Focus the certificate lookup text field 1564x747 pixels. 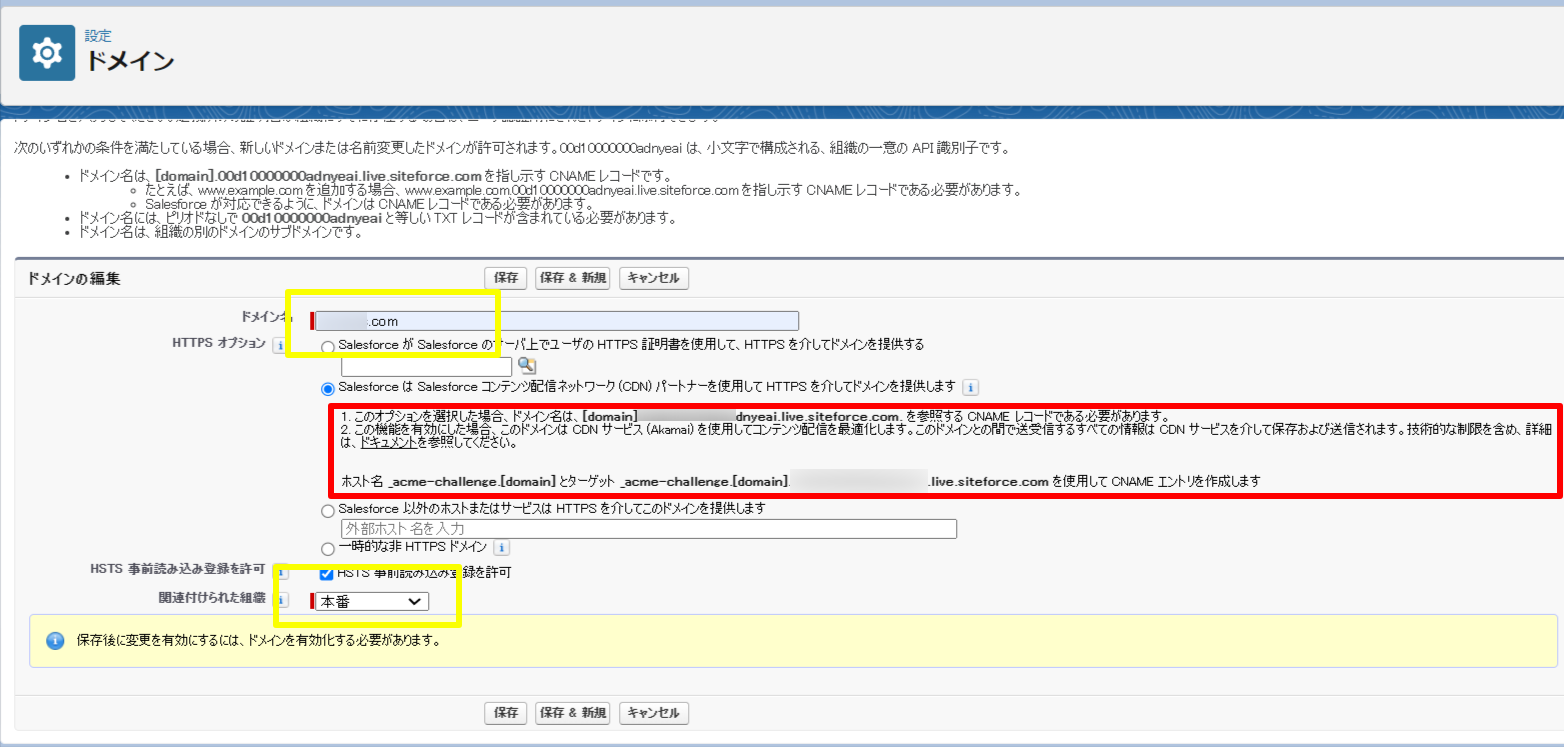427,366
